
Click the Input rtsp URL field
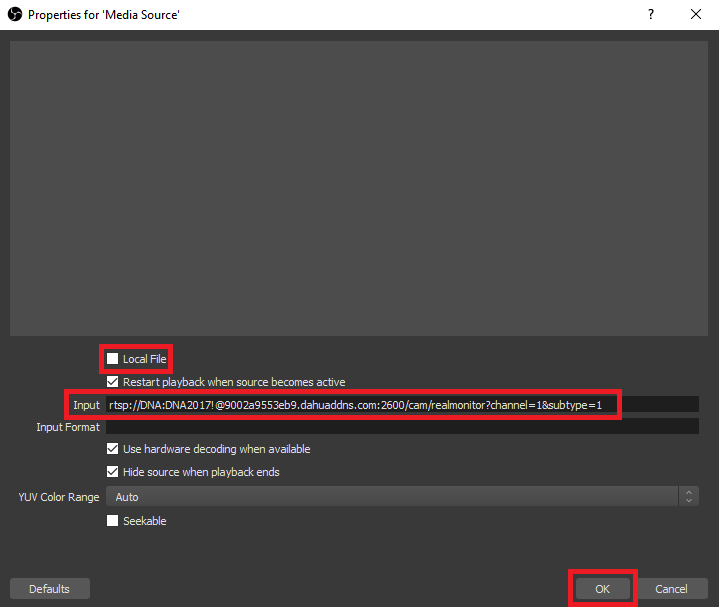pos(402,405)
